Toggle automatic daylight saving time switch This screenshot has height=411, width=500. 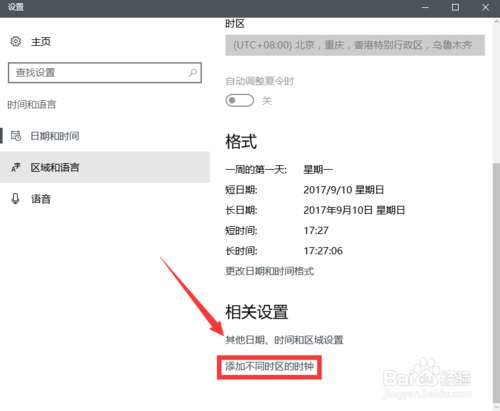click(x=239, y=100)
